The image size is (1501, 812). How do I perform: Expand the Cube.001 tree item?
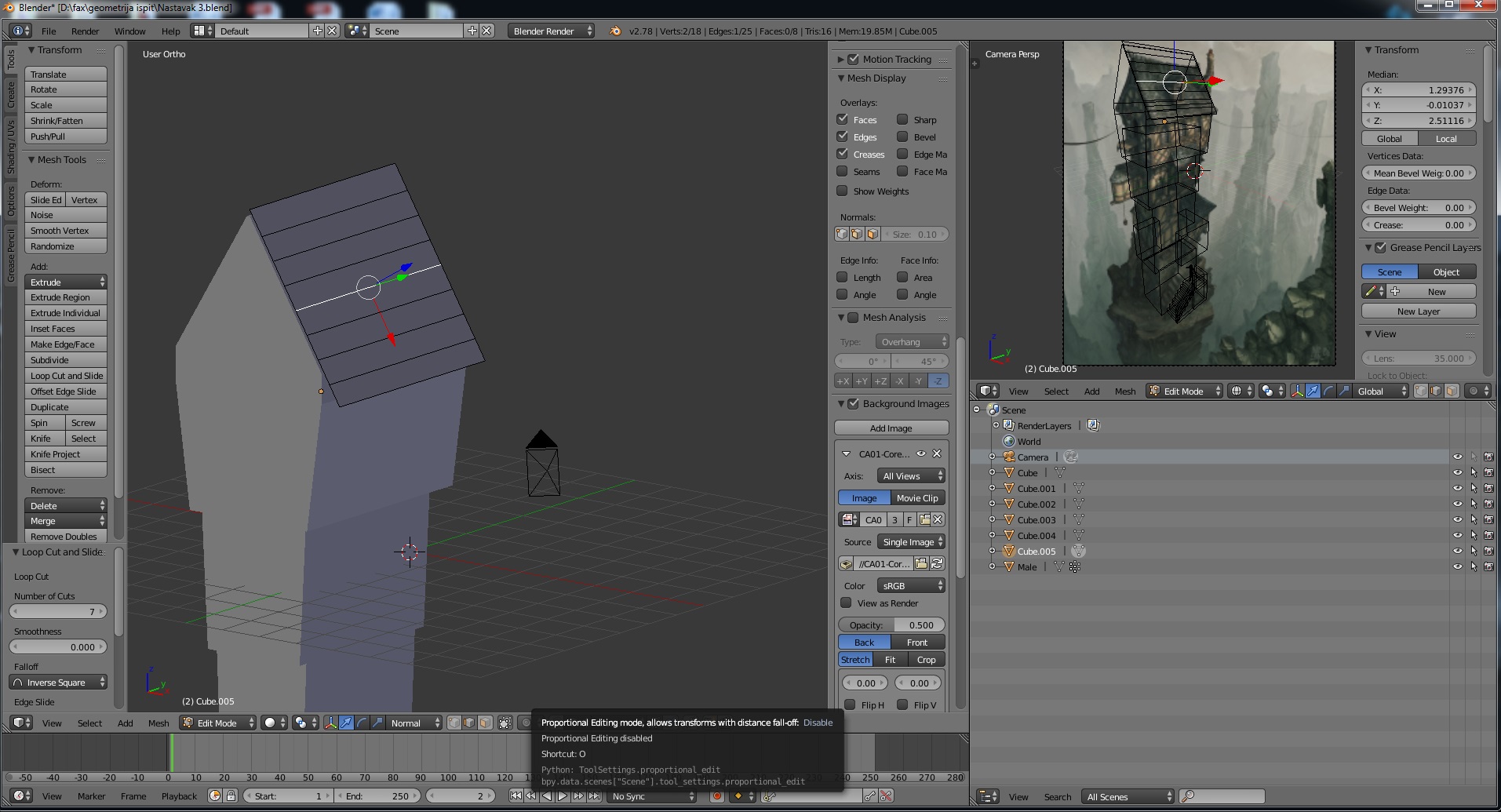click(993, 488)
